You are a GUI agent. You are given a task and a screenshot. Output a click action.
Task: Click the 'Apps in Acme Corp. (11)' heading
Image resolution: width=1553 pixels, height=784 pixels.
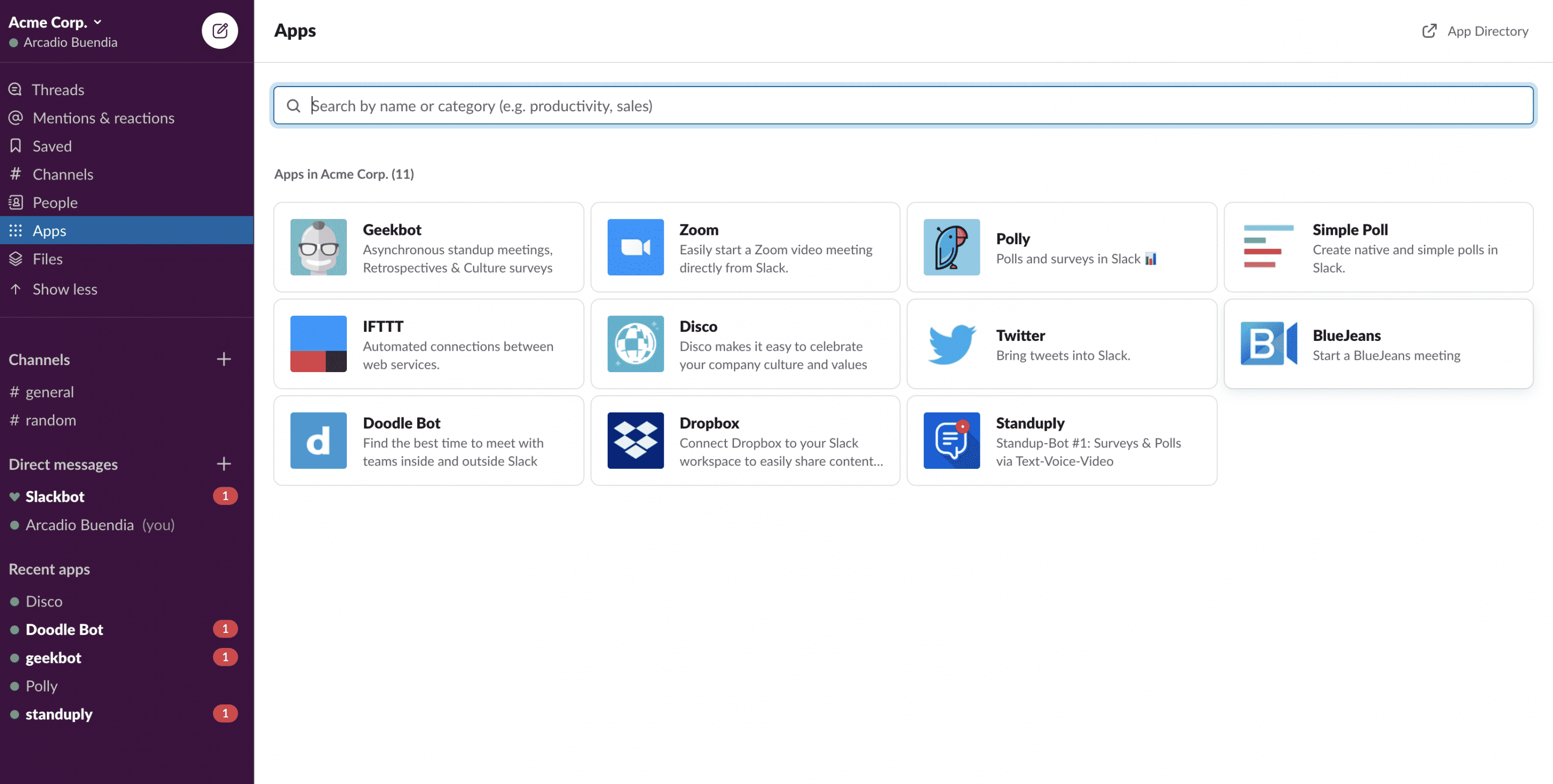344,174
